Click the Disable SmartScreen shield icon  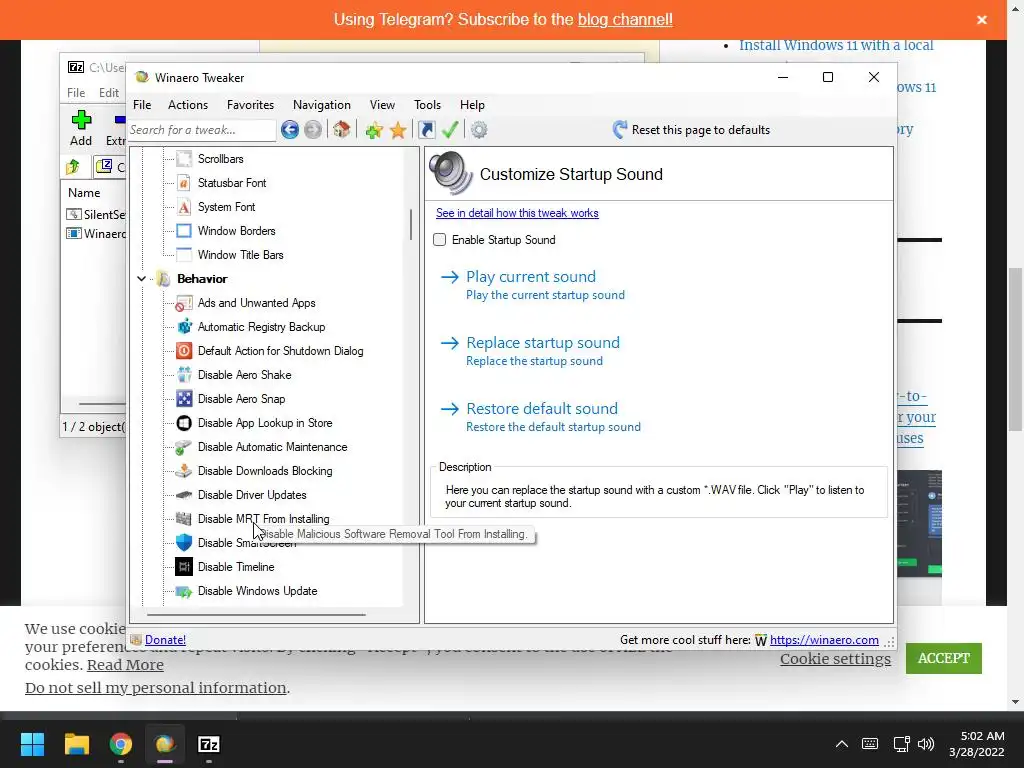(x=184, y=543)
